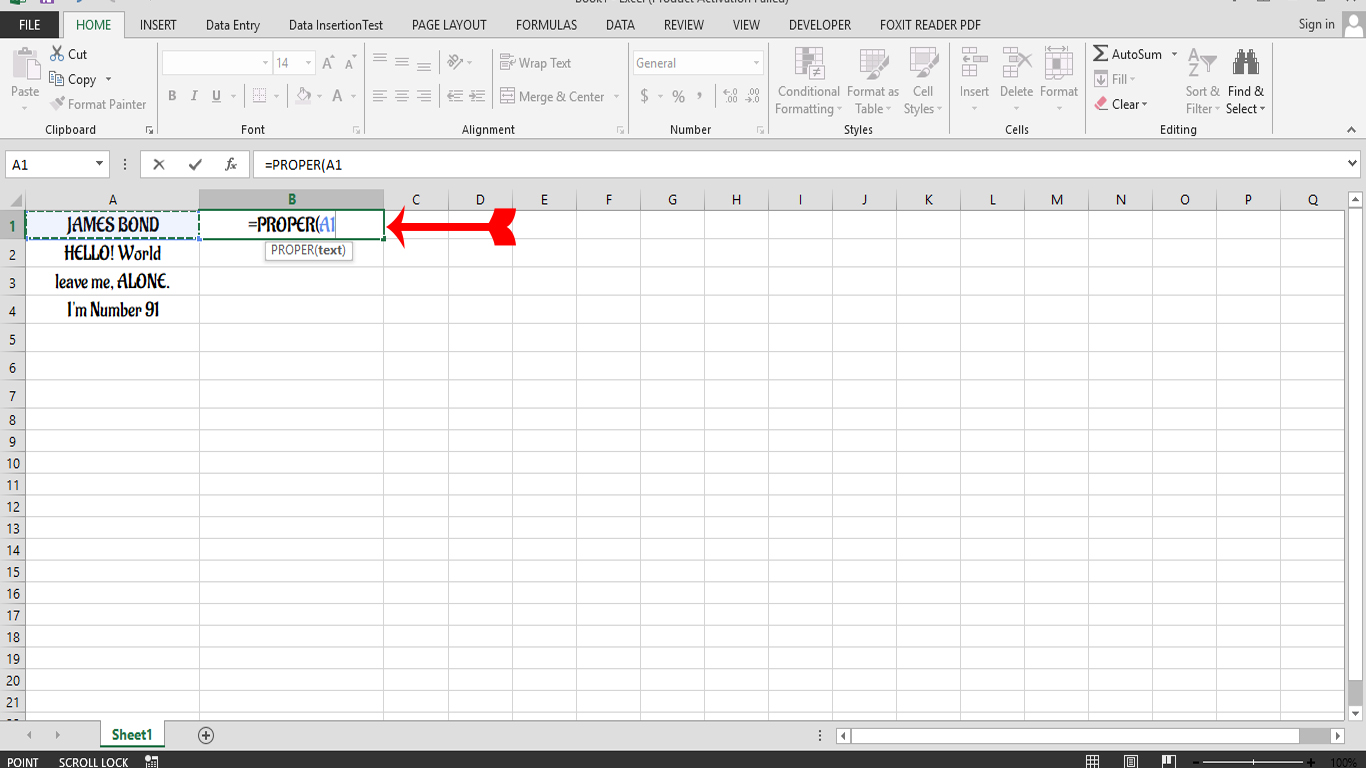Toggle Center alignment
Screen dimensions: 1366x768
tap(402, 96)
